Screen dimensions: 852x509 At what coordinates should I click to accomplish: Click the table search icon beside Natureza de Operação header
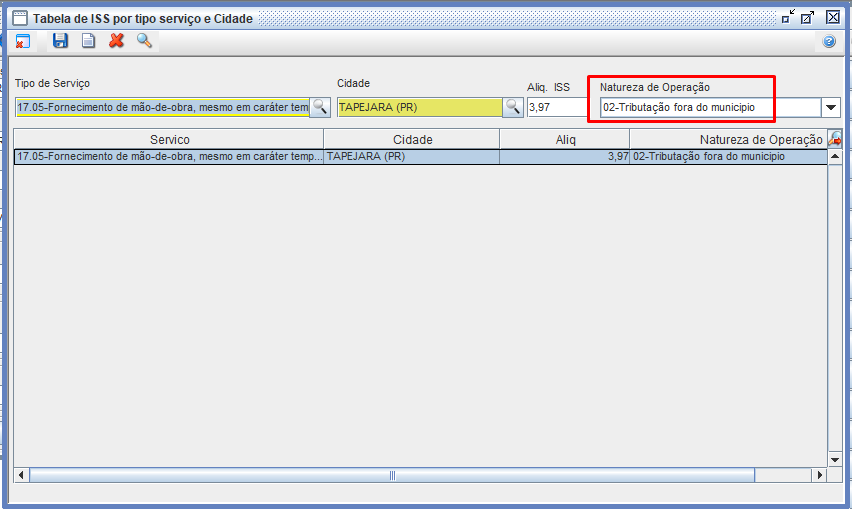(x=835, y=139)
